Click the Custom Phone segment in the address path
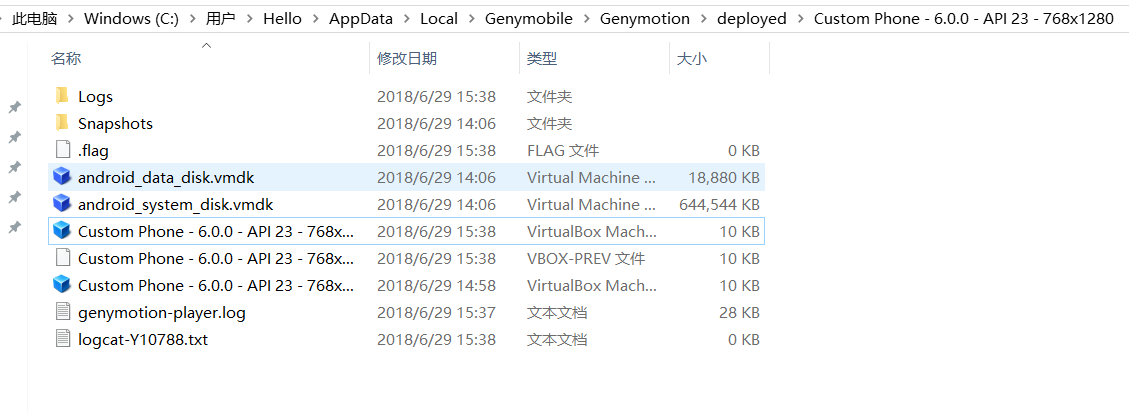The height and width of the screenshot is (412, 1129). 963,19
